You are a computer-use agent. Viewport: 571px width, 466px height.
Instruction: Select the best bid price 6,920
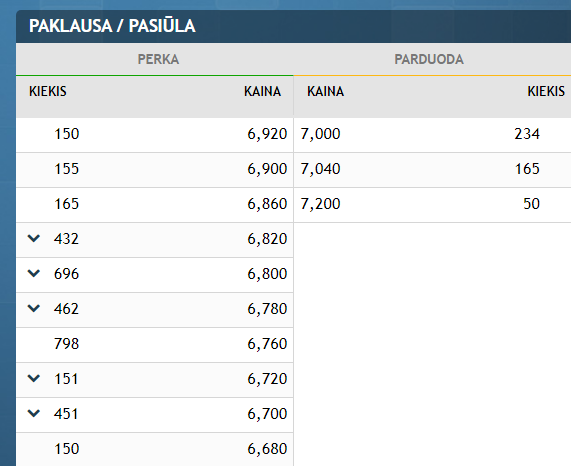(x=267, y=134)
